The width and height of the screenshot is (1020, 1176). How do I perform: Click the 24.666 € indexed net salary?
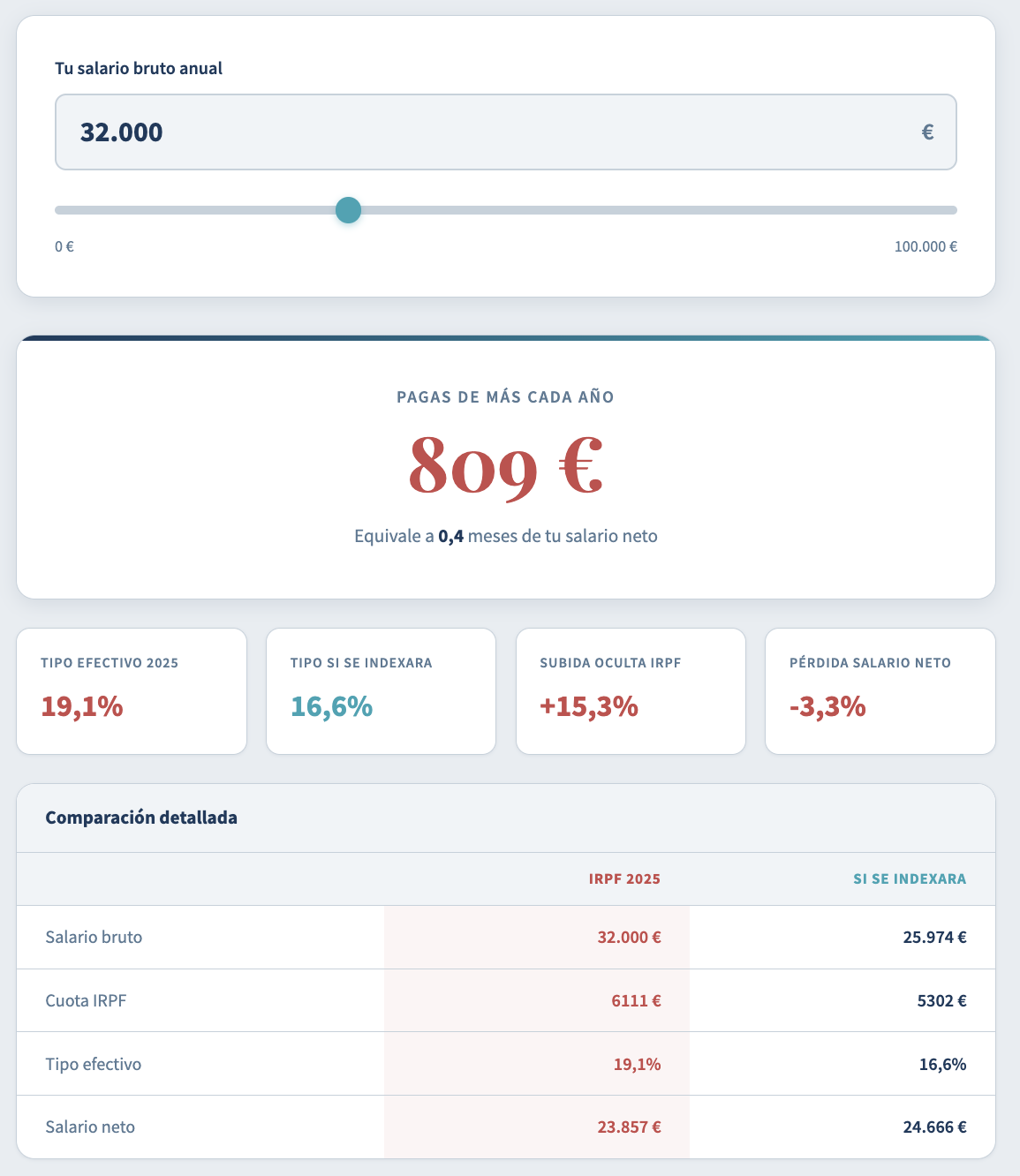coord(934,1127)
